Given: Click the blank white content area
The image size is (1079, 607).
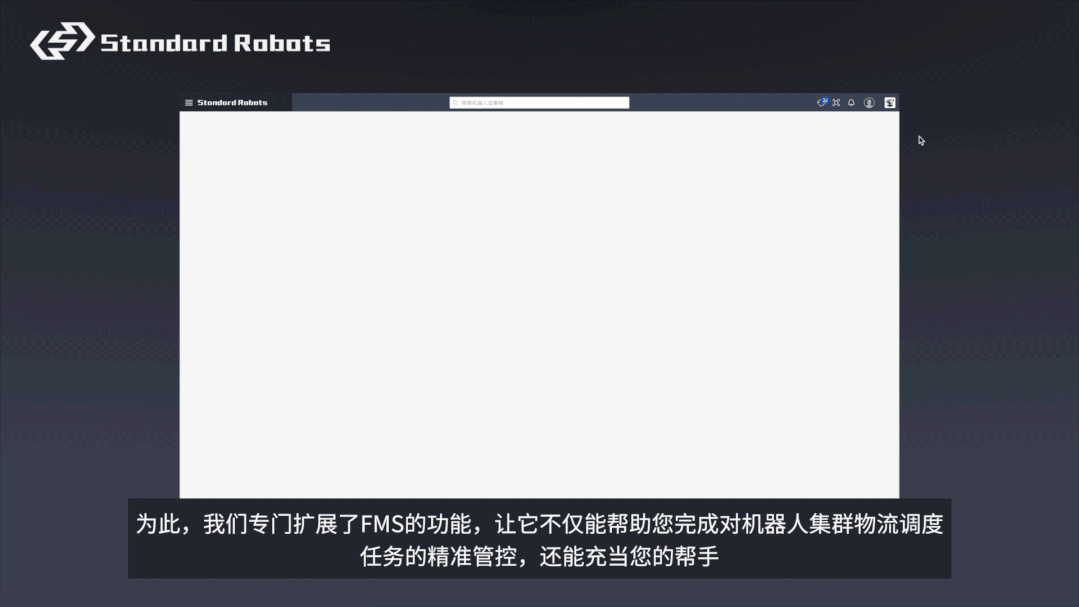Looking at the screenshot, I should coord(539,300).
